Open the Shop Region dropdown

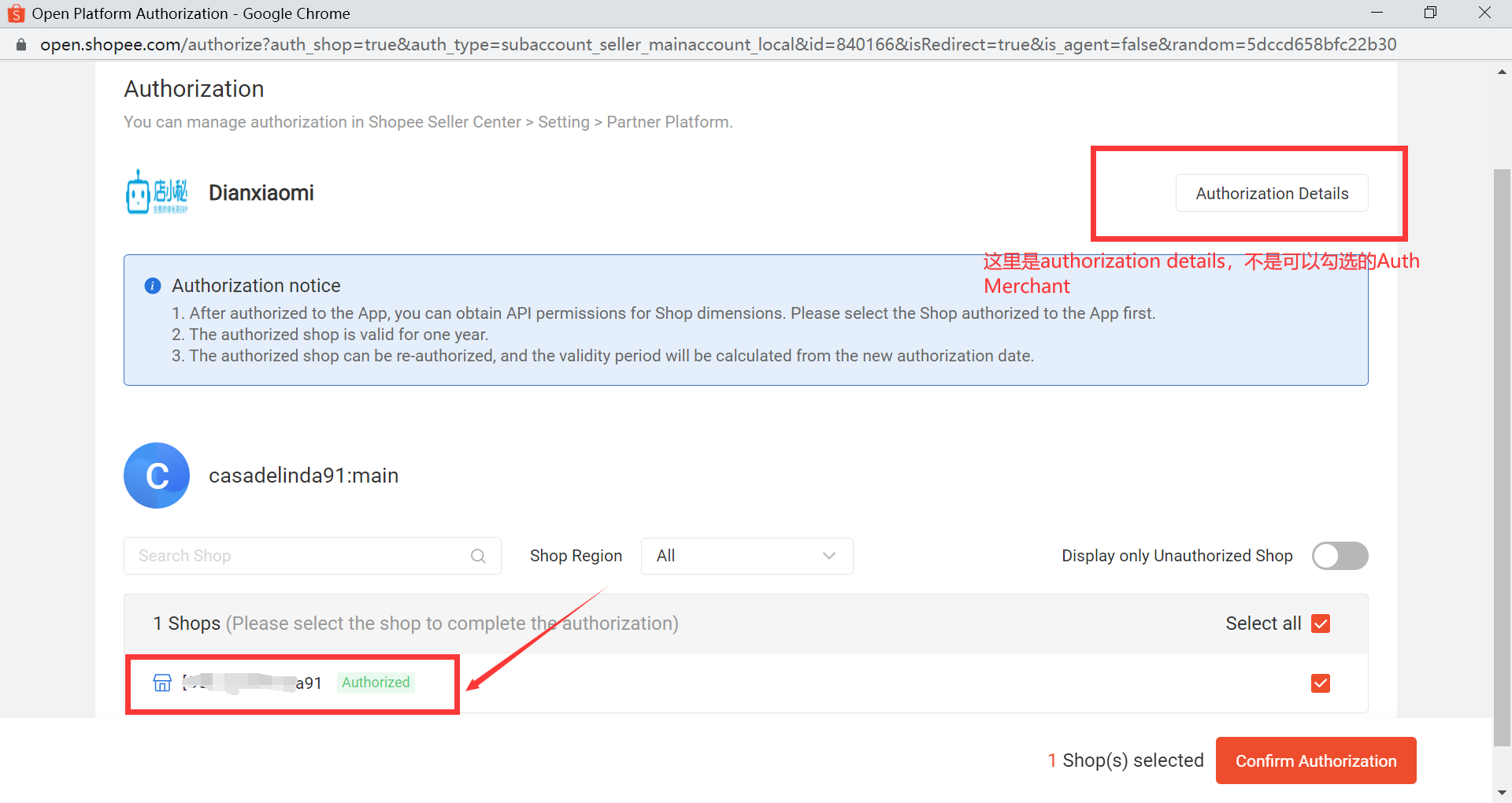pyautogui.click(x=747, y=556)
